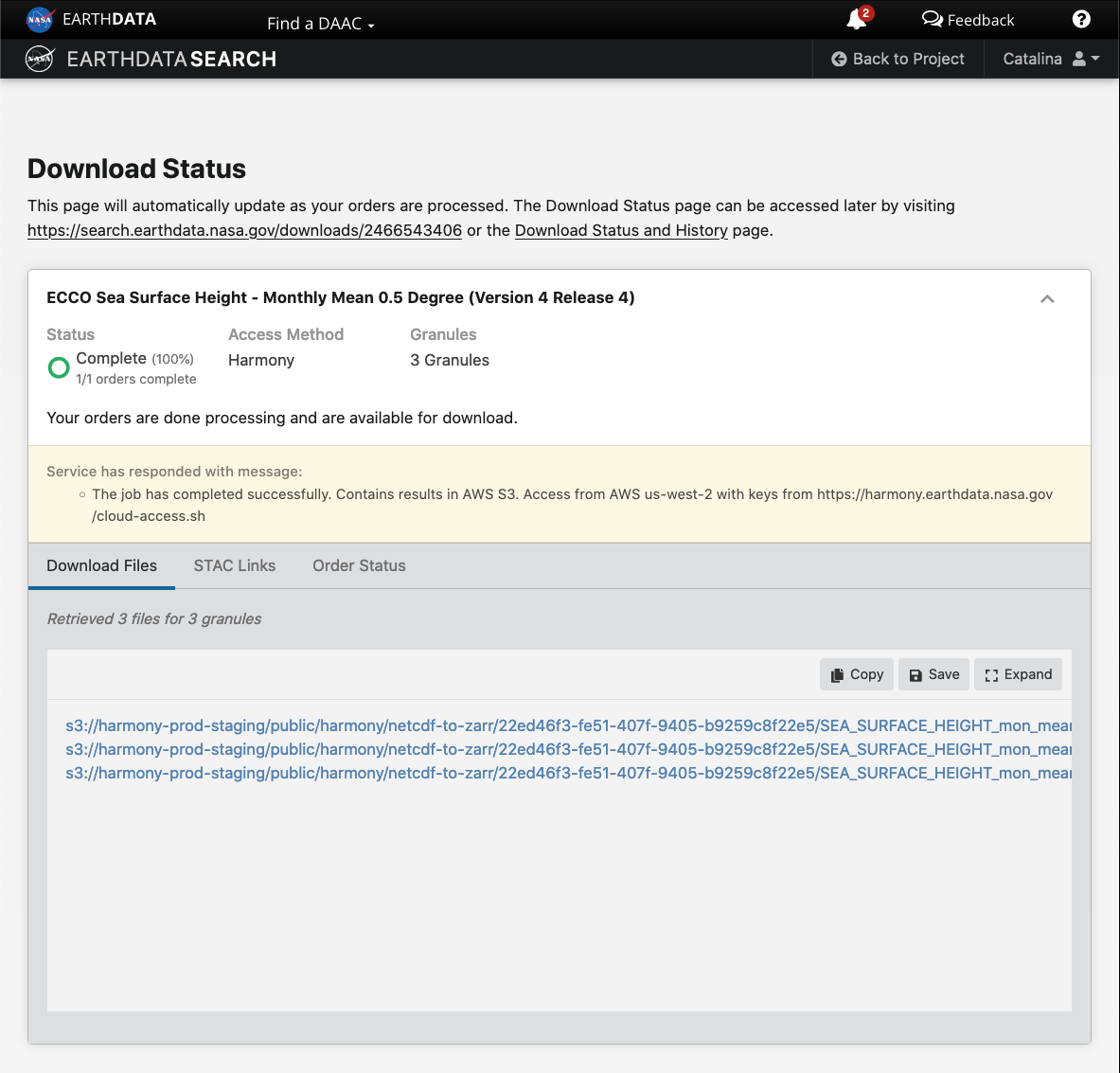This screenshot has height=1073, width=1120.
Task: Click the third s3 Zarr file link
Action: click(x=568, y=773)
